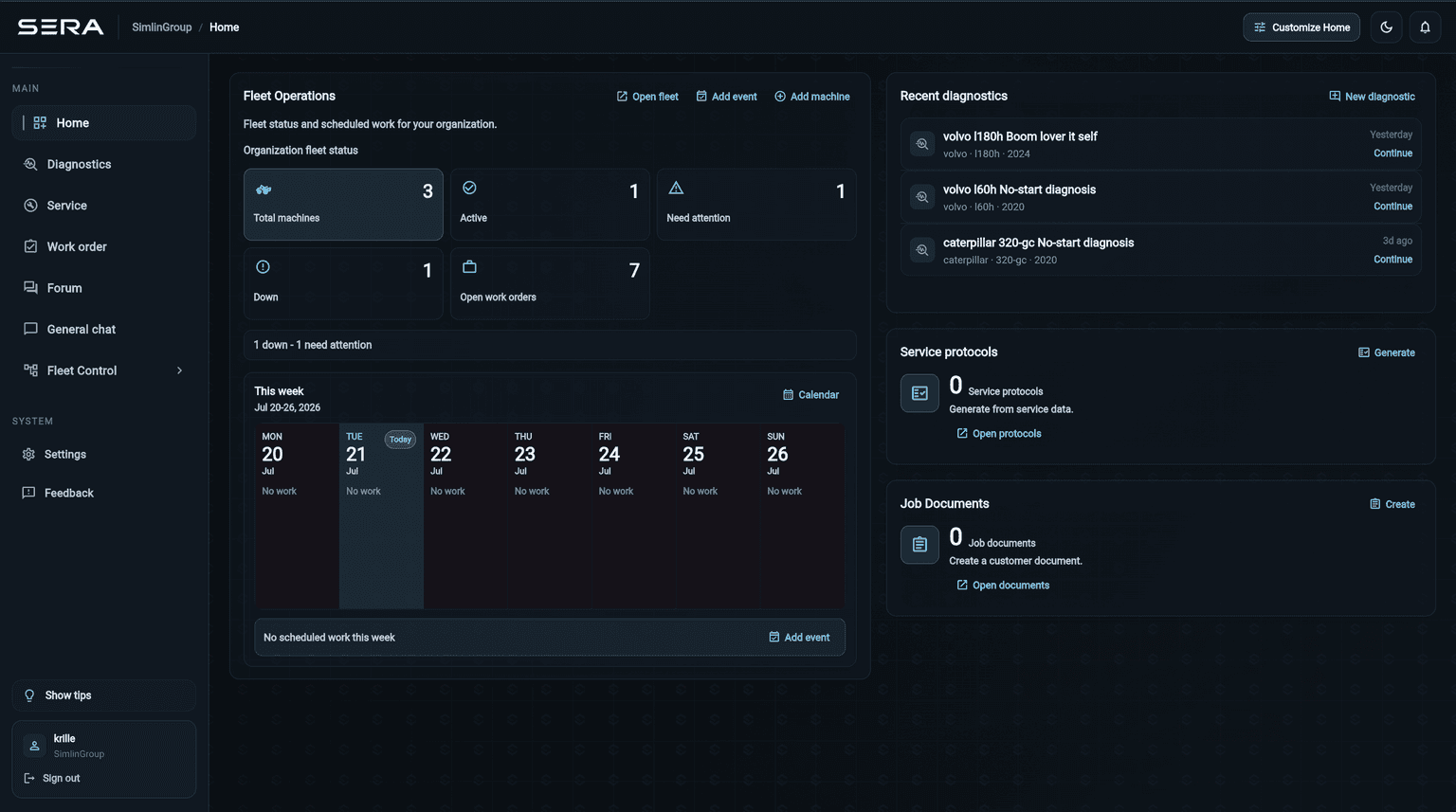Viewport: 1456px width, 812px height.
Task: Click the SERA logo
Action: click(x=61, y=27)
